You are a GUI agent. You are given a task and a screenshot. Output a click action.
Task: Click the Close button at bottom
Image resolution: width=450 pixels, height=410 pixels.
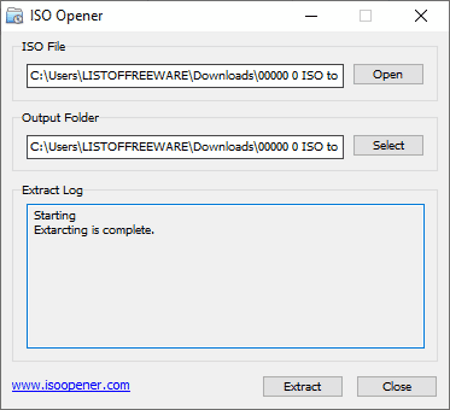(x=397, y=387)
